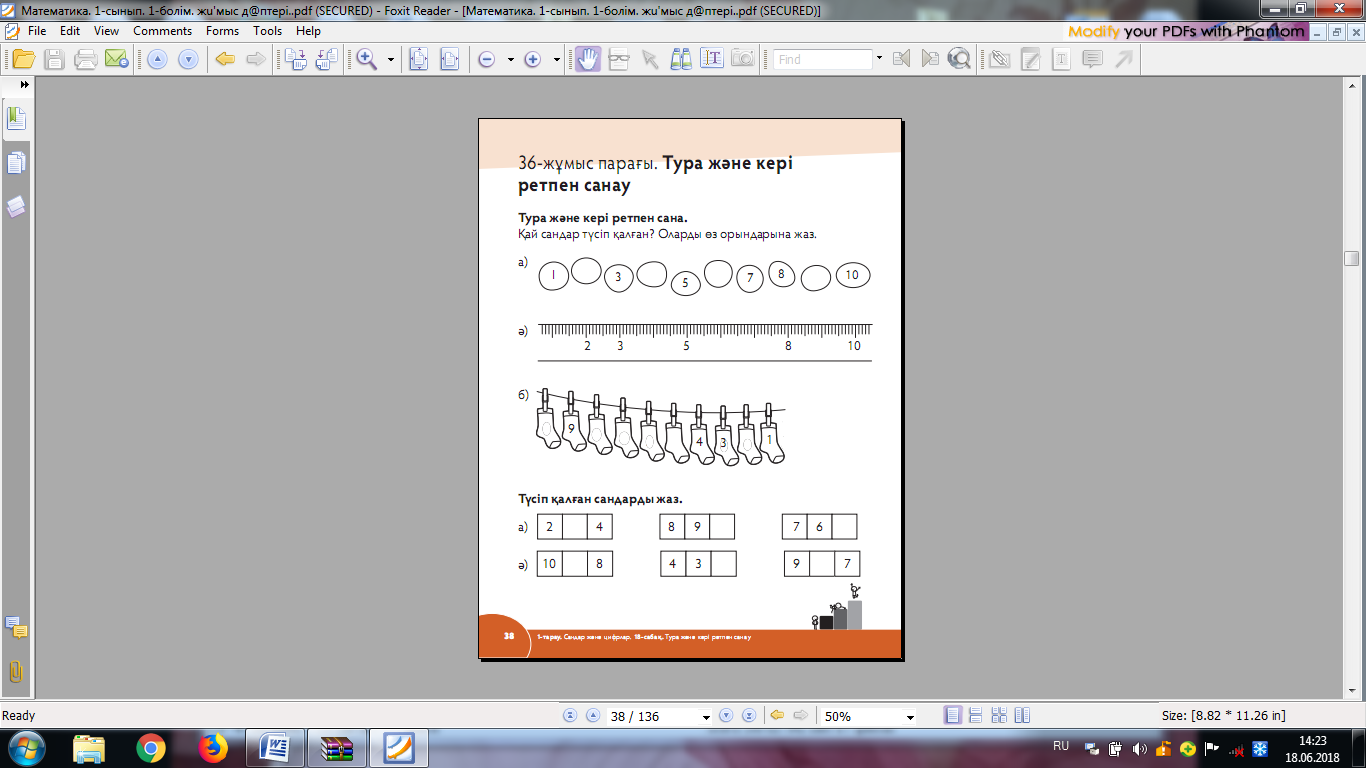Screen dimensions: 1366x768
Task: Click the Zoom In magnifier tool
Action: pos(367,59)
